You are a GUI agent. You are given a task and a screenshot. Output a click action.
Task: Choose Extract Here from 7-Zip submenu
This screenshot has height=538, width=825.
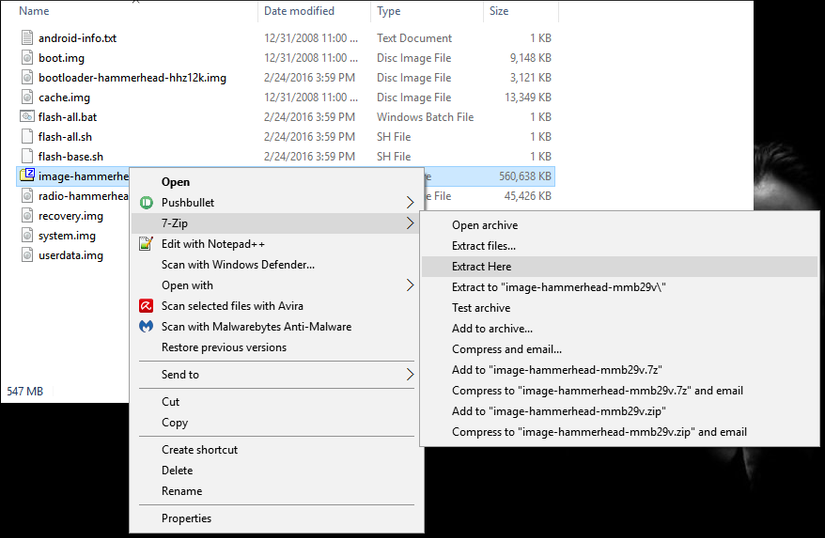481,267
